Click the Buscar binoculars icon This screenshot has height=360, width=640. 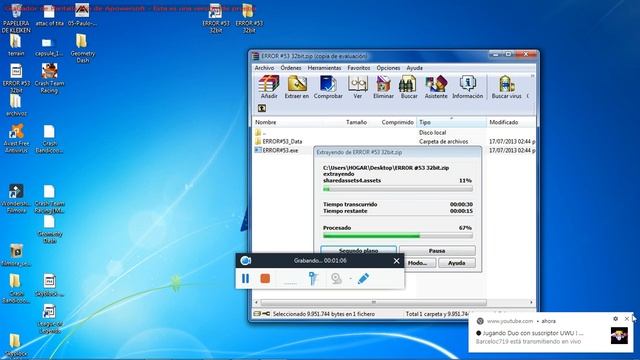click(x=409, y=87)
